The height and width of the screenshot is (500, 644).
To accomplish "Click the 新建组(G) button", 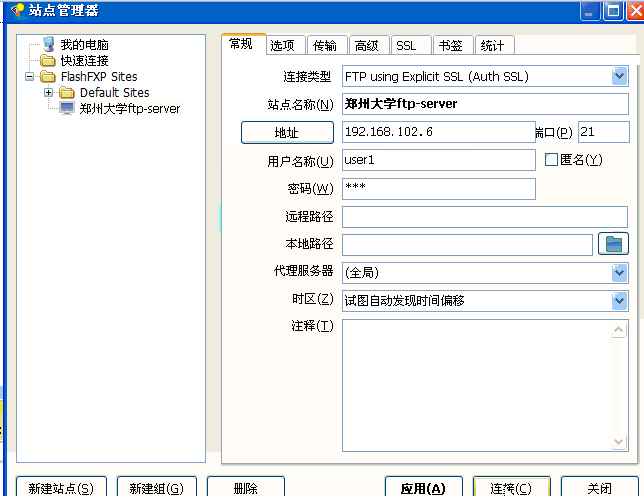I will click(x=156, y=488).
